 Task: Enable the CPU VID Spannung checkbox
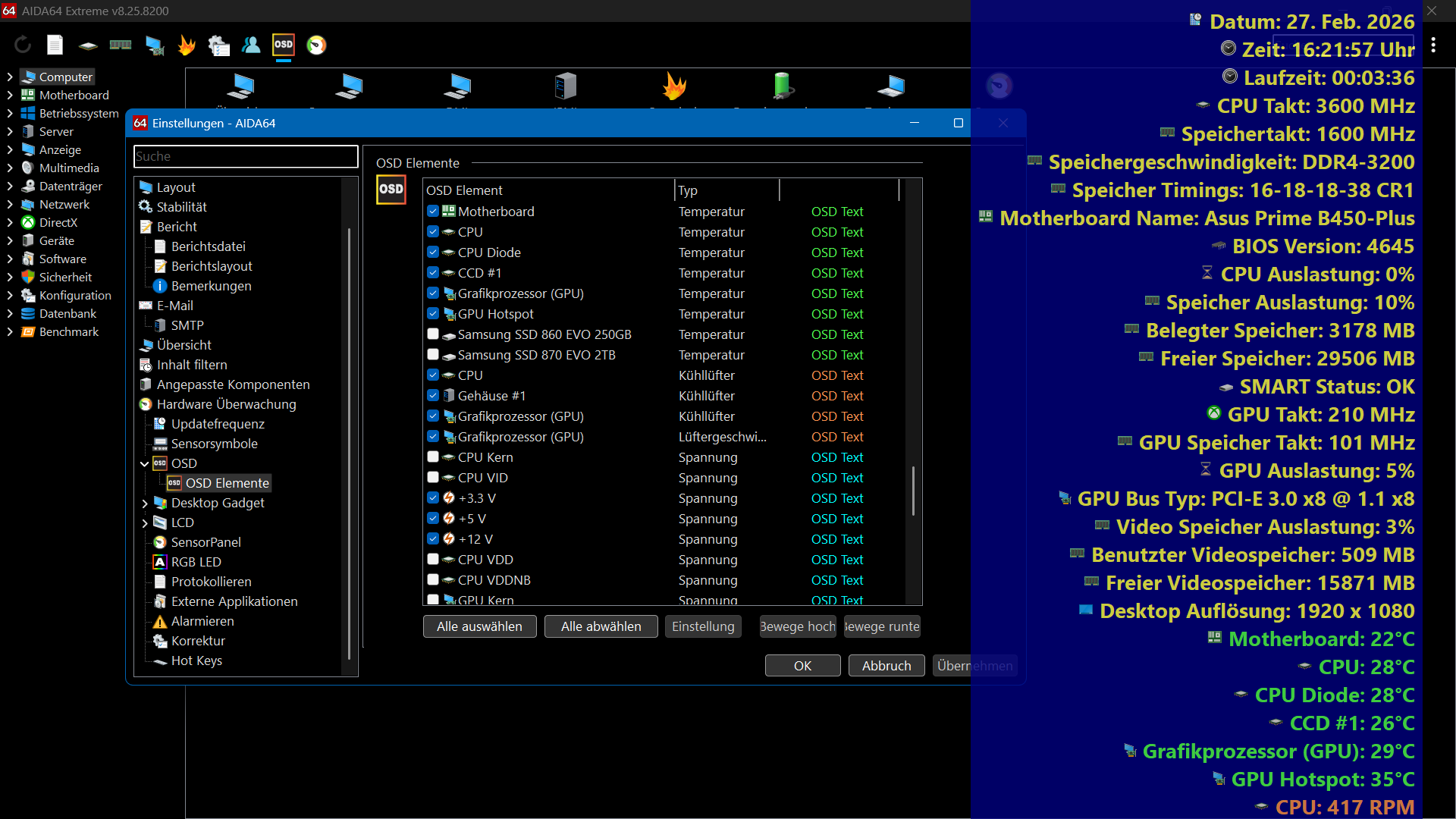pos(433,478)
